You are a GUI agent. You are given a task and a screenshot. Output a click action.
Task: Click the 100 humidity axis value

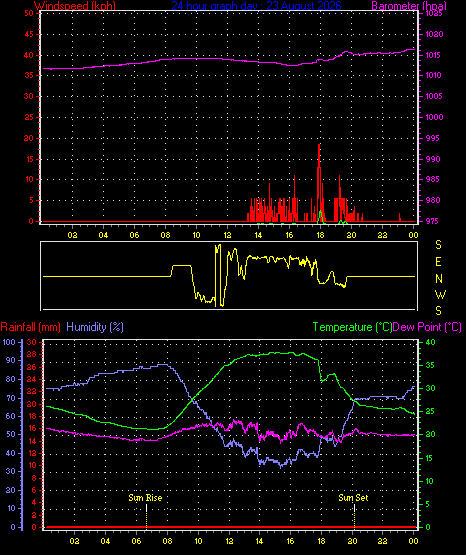point(9,342)
